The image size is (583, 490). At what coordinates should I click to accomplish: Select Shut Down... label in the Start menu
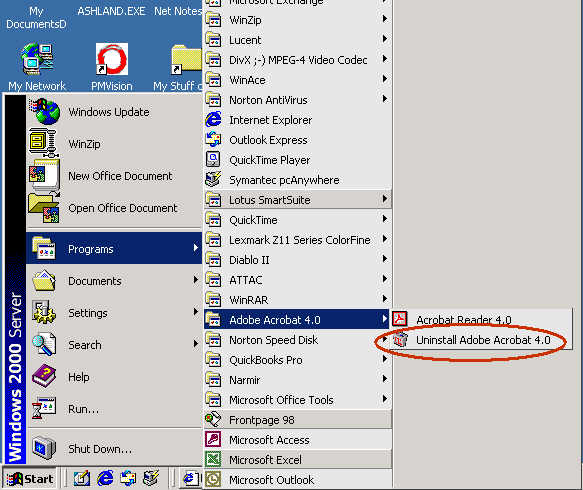[x=100, y=449]
